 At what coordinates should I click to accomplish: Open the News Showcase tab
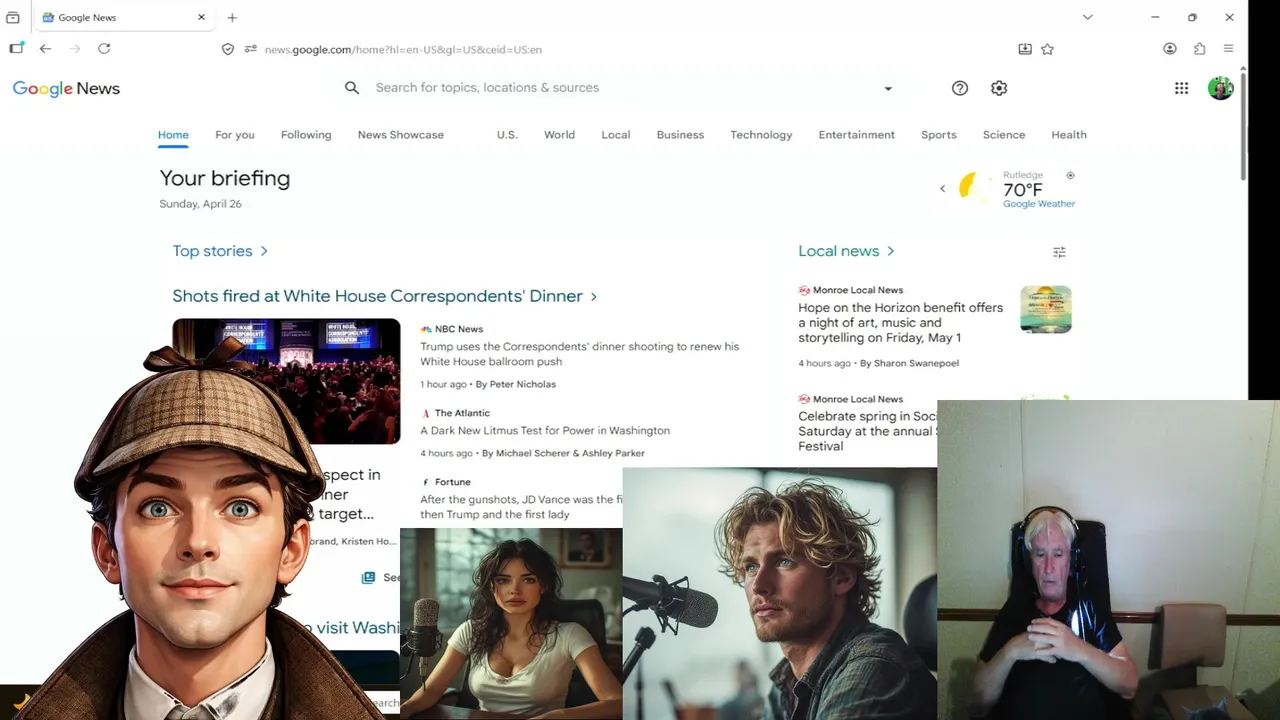pyautogui.click(x=401, y=135)
